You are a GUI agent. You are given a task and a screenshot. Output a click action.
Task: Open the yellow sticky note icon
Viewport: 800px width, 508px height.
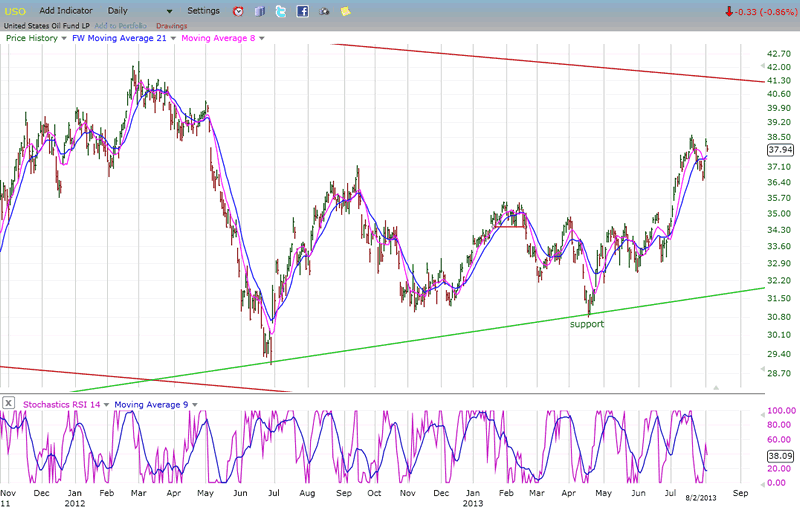tap(345, 11)
